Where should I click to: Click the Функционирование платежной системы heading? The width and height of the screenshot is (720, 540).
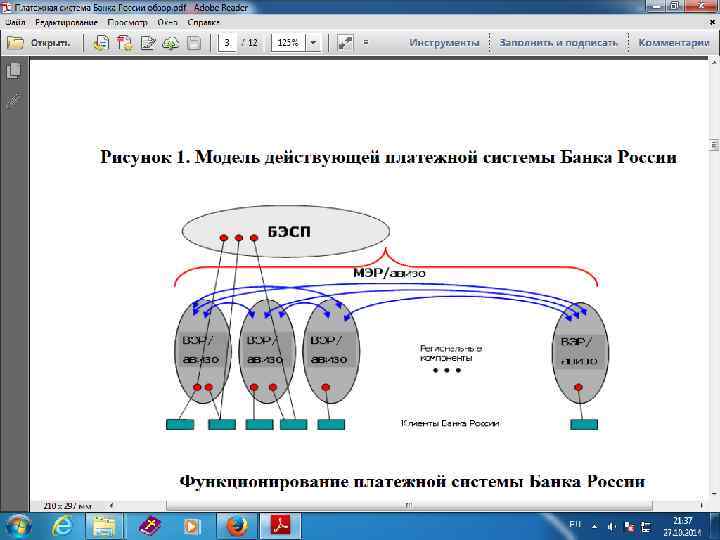(x=412, y=482)
